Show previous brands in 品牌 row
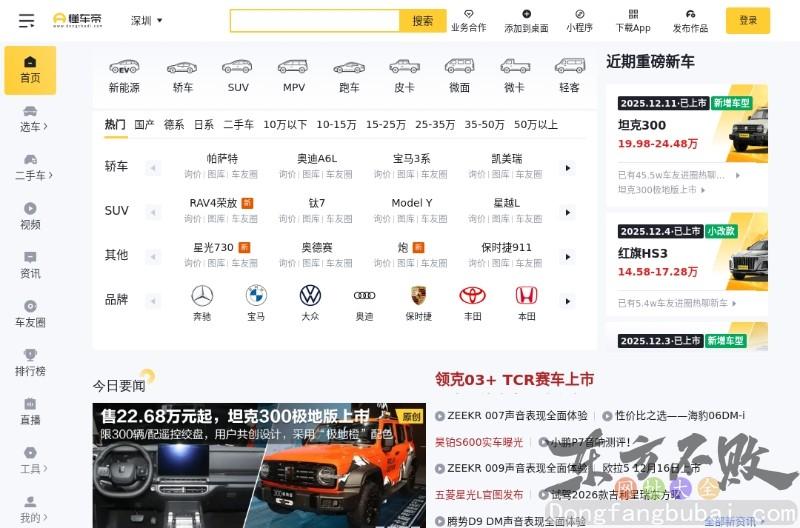The width and height of the screenshot is (800, 528). point(153,301)
